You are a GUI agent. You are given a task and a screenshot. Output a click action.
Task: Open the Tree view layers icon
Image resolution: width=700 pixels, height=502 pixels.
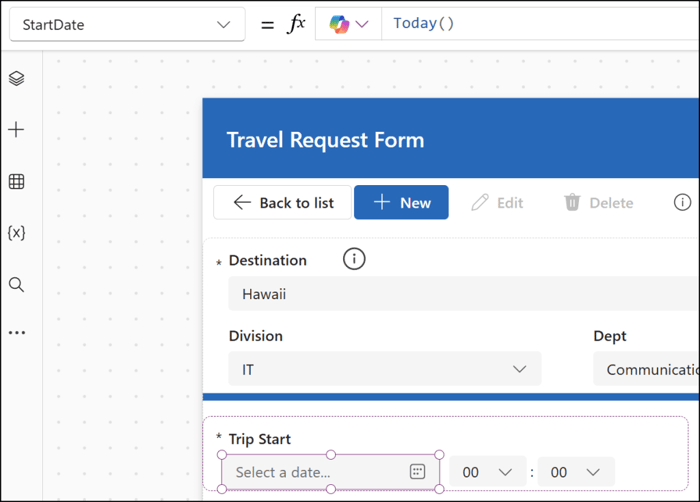(16, 79)
